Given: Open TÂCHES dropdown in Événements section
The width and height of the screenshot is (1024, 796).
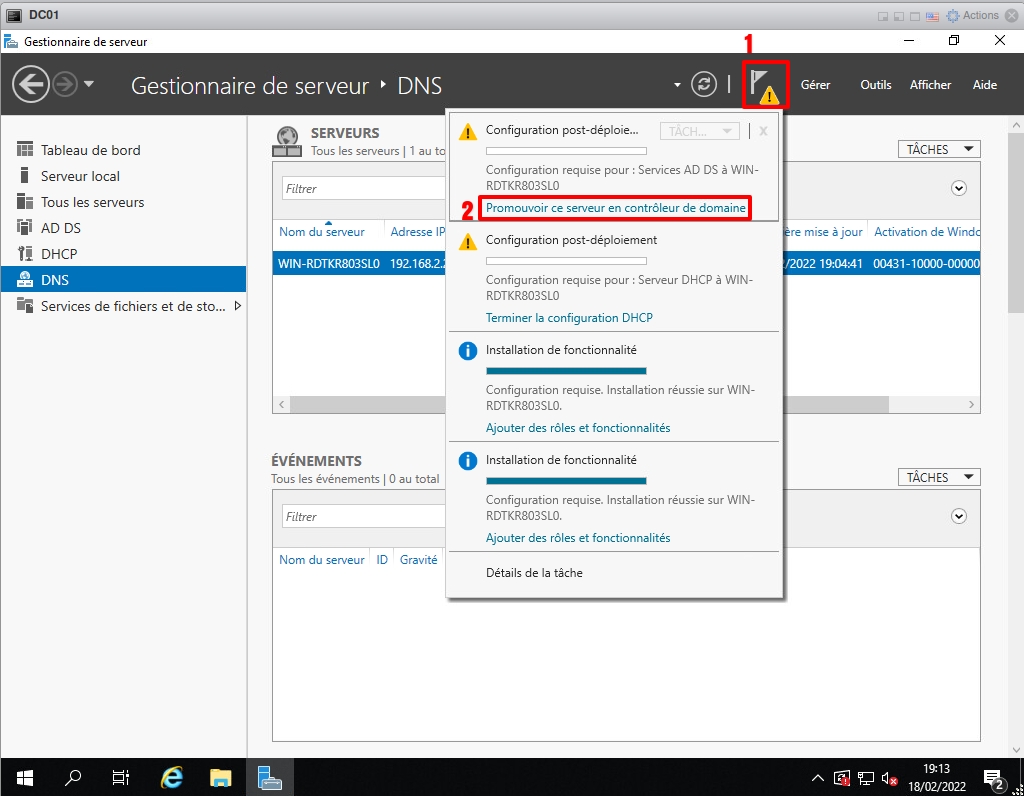Looking at the screenshot, I should tap(939, 477).
